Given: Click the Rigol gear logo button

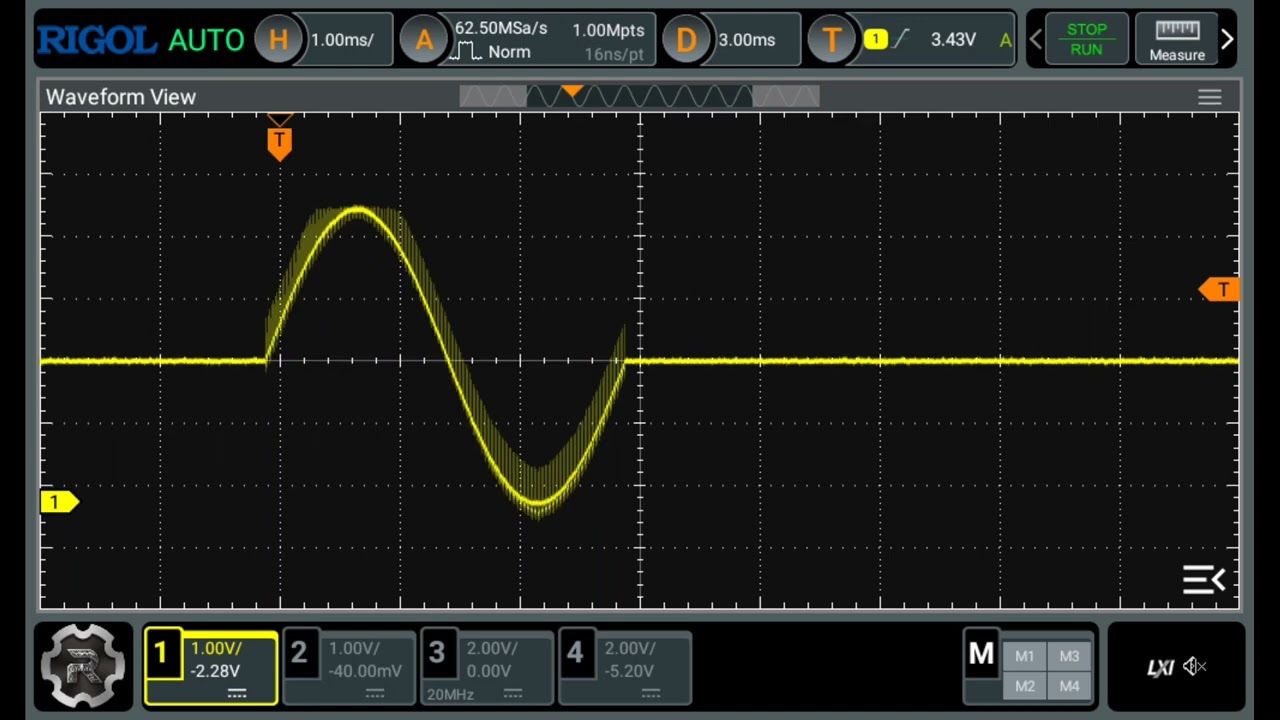Looking at the screenshot, I should click(83, 665).
